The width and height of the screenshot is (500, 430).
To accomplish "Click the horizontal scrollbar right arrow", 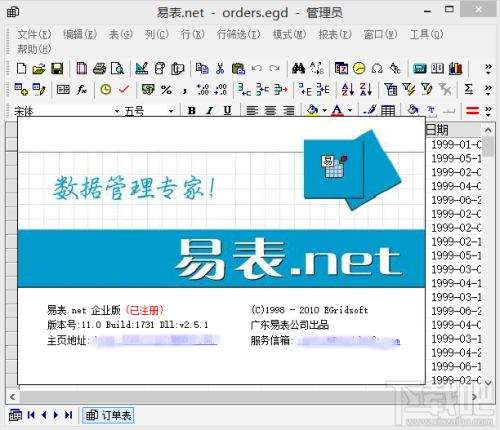I will coord(474,397).
